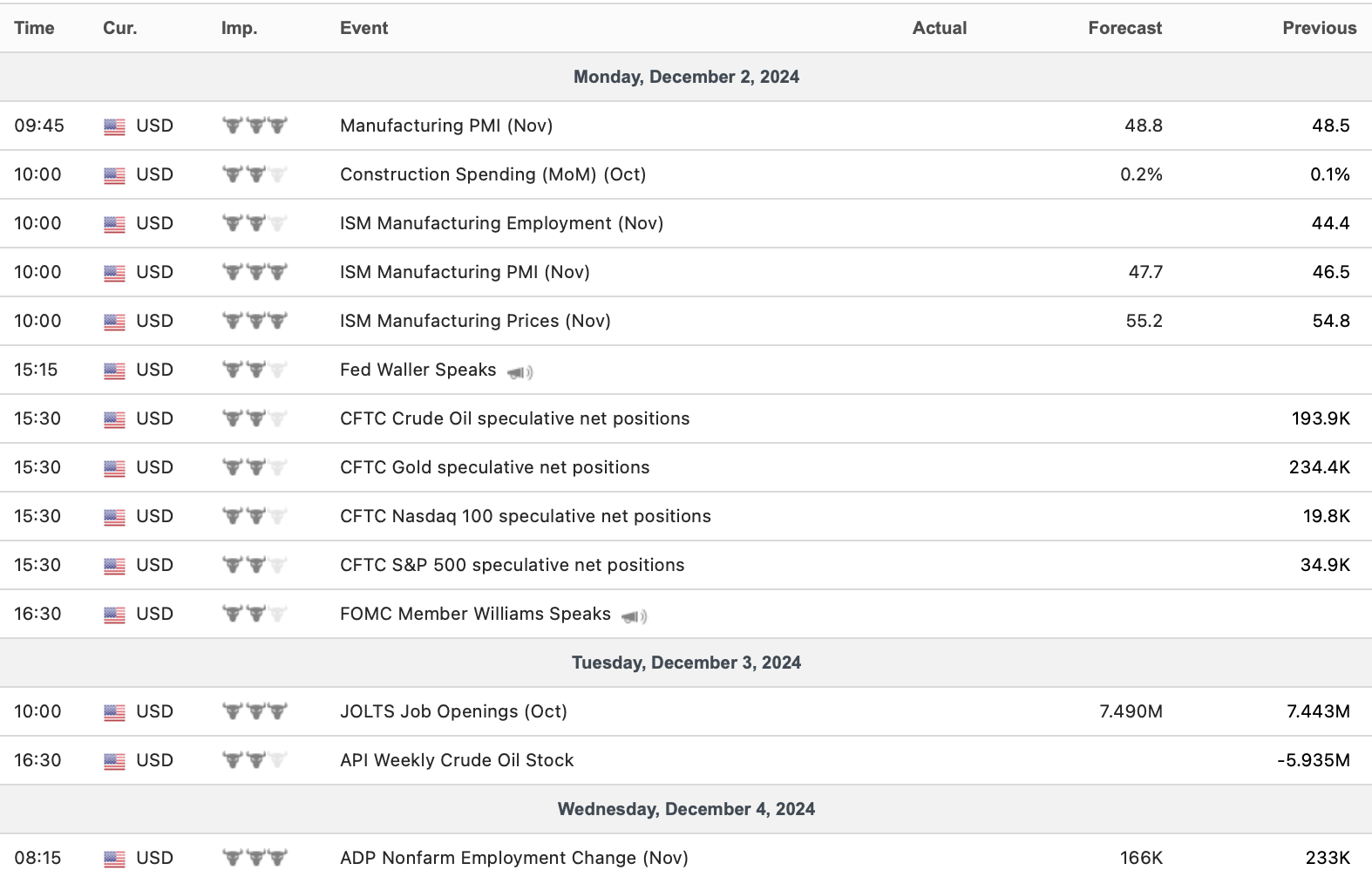This screenshot has height=877, width=1372.
Task: Open the ADP Nonfarm Employment Change event
Action: click(x=513, y=858)
